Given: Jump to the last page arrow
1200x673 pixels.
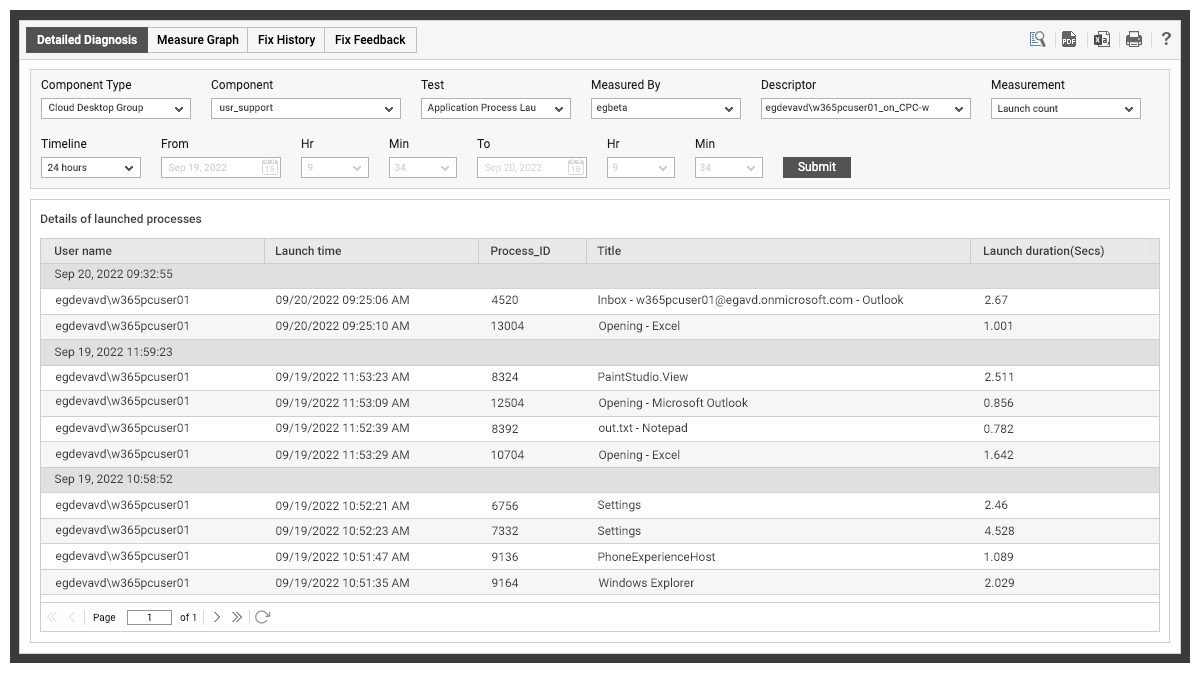Looking at the screenshot, I should (237, 617).
